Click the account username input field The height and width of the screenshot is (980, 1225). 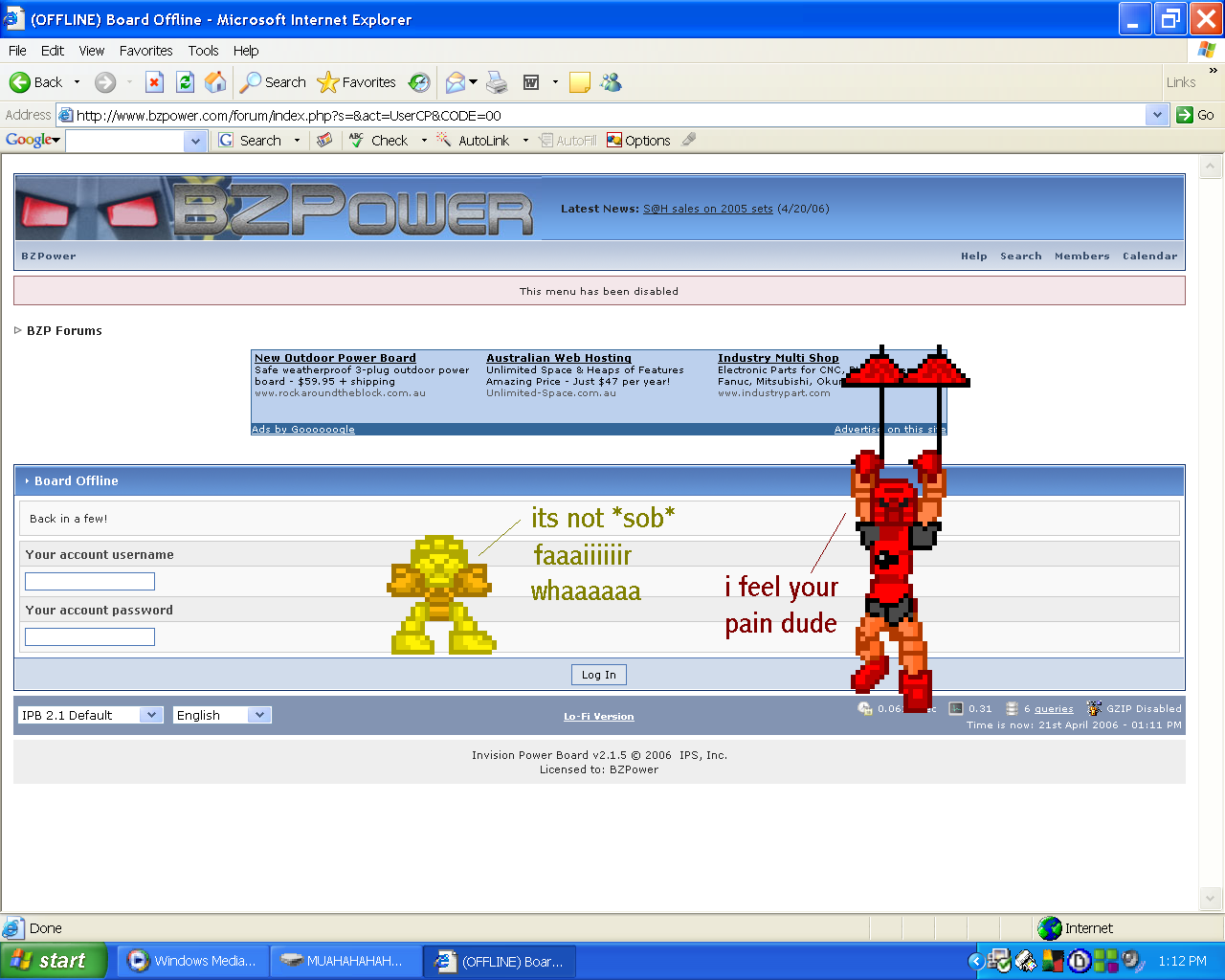89,581
